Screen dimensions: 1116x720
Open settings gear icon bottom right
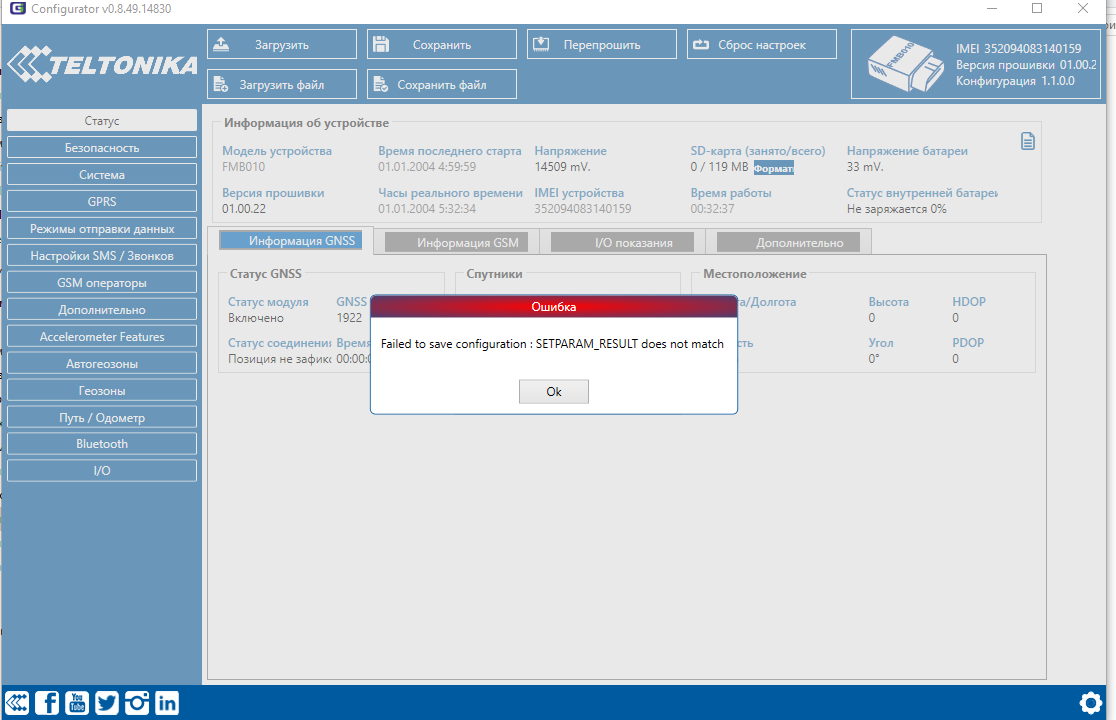pos(1091,702)
